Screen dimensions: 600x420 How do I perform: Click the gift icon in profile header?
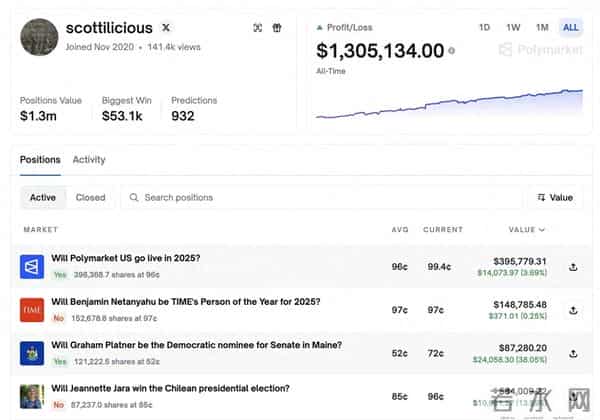pos(277,28)
